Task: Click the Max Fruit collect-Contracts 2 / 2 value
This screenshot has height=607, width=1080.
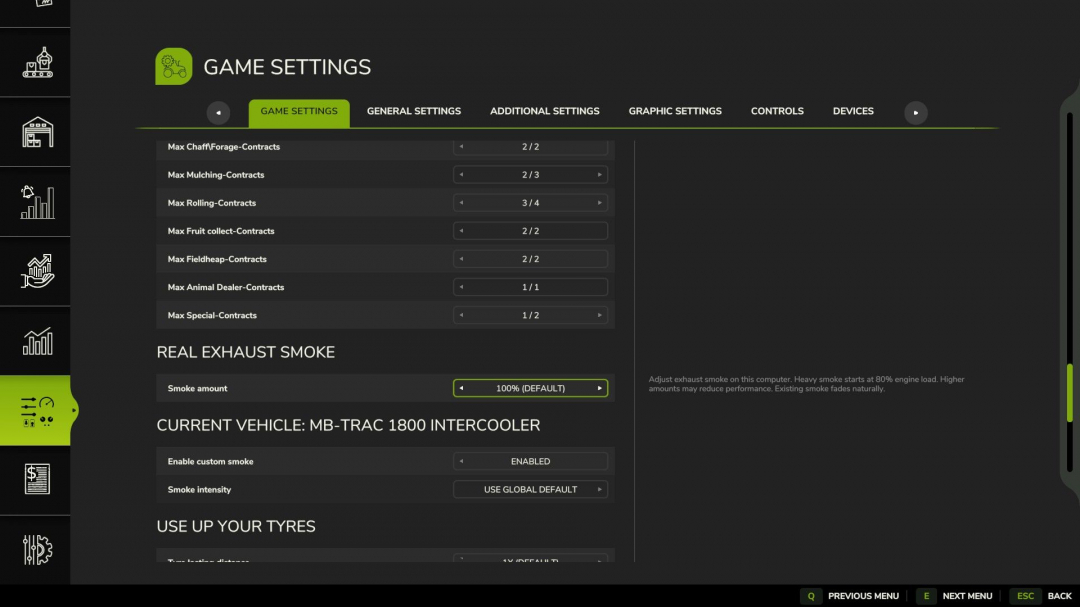Action: pos(530,231)
